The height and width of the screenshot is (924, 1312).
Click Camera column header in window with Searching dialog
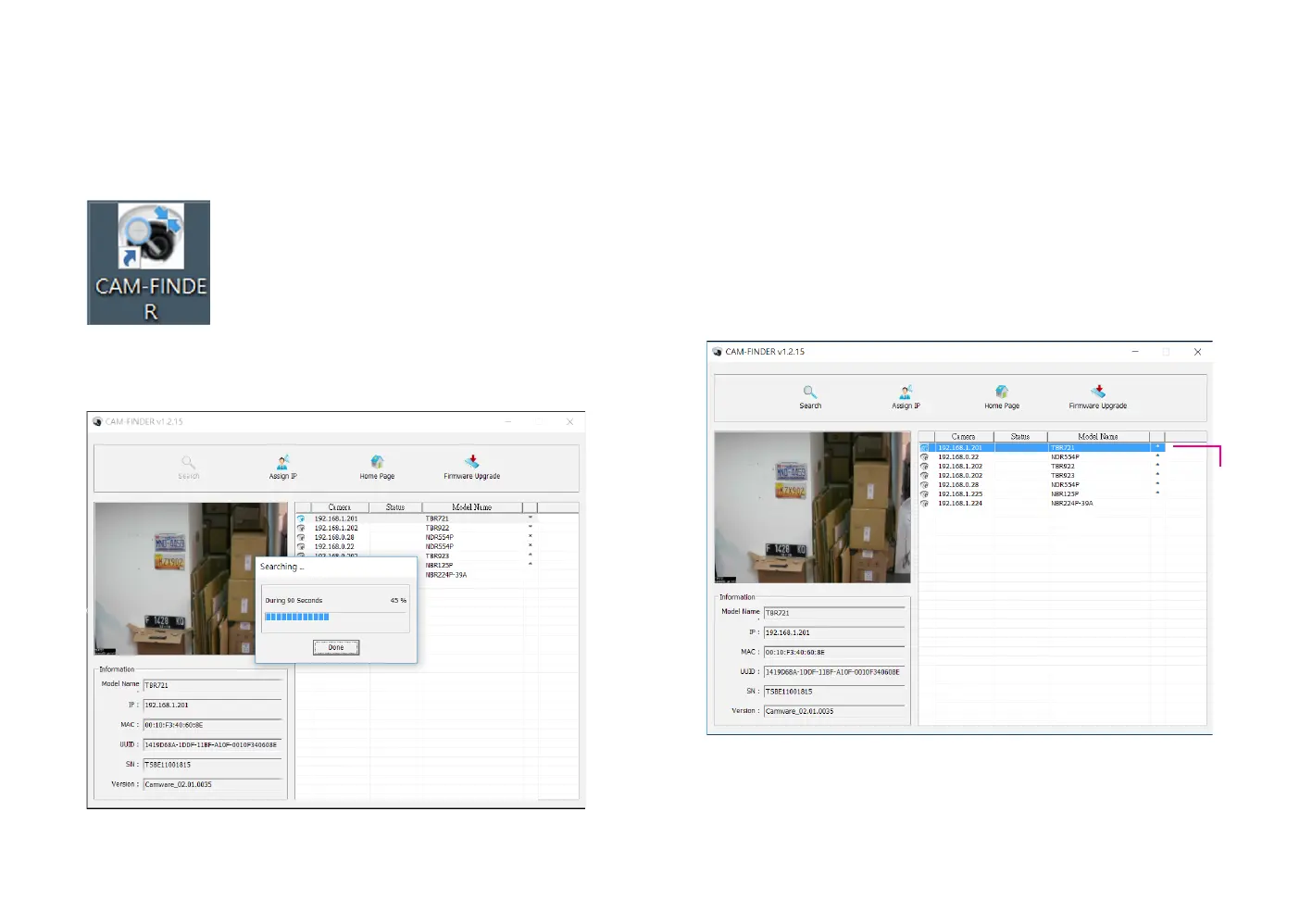pos(339,507)
